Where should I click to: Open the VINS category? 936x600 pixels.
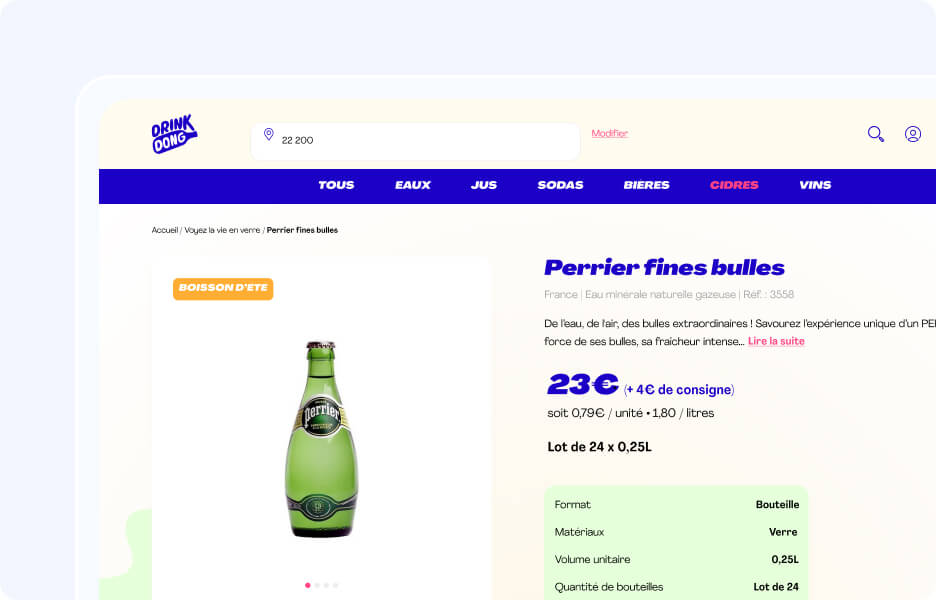coord(815,185)
